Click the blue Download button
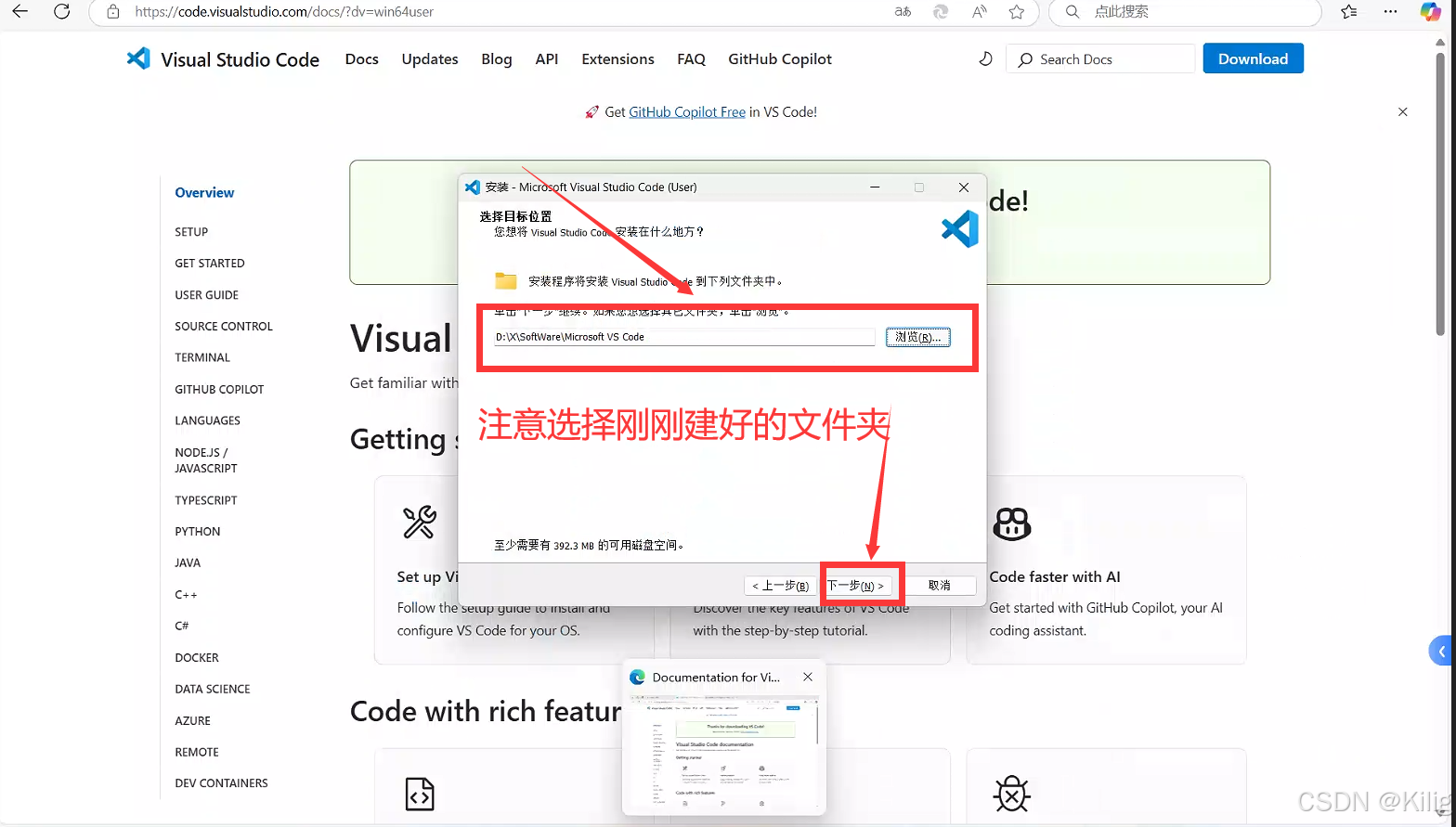Screen dimensions: 1456x827 1253,58
